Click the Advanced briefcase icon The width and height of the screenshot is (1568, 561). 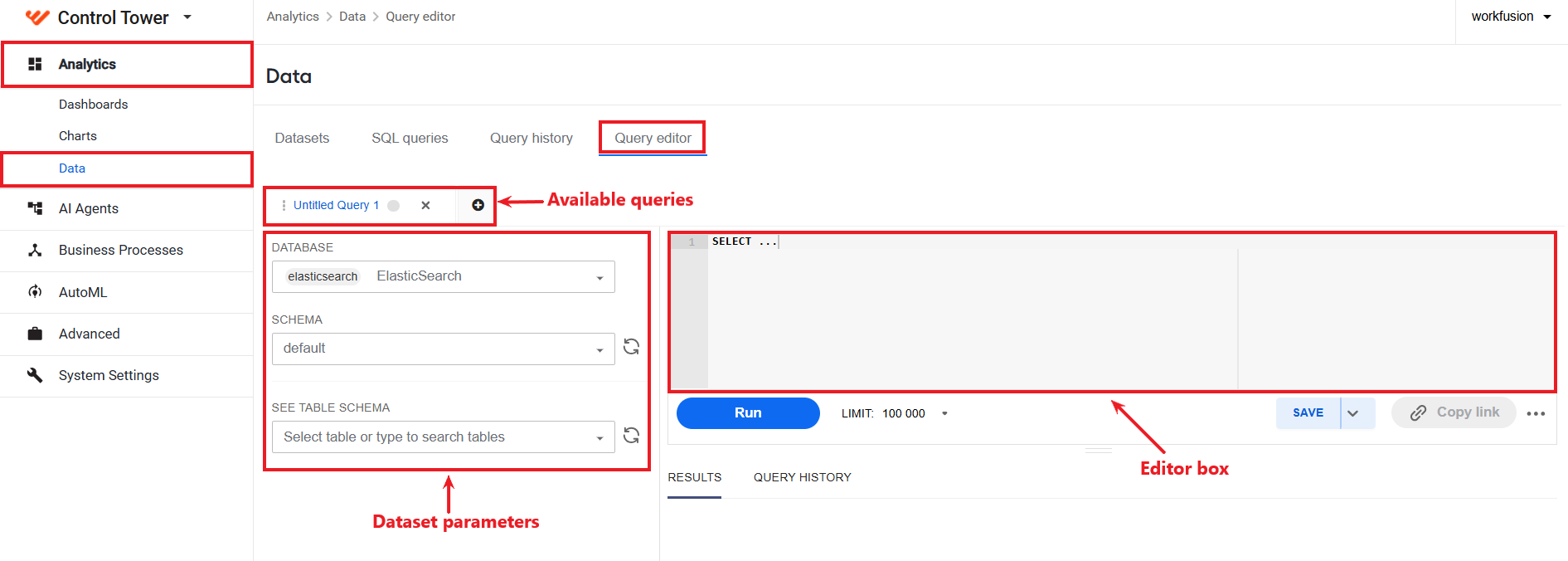tap(35, 334)
